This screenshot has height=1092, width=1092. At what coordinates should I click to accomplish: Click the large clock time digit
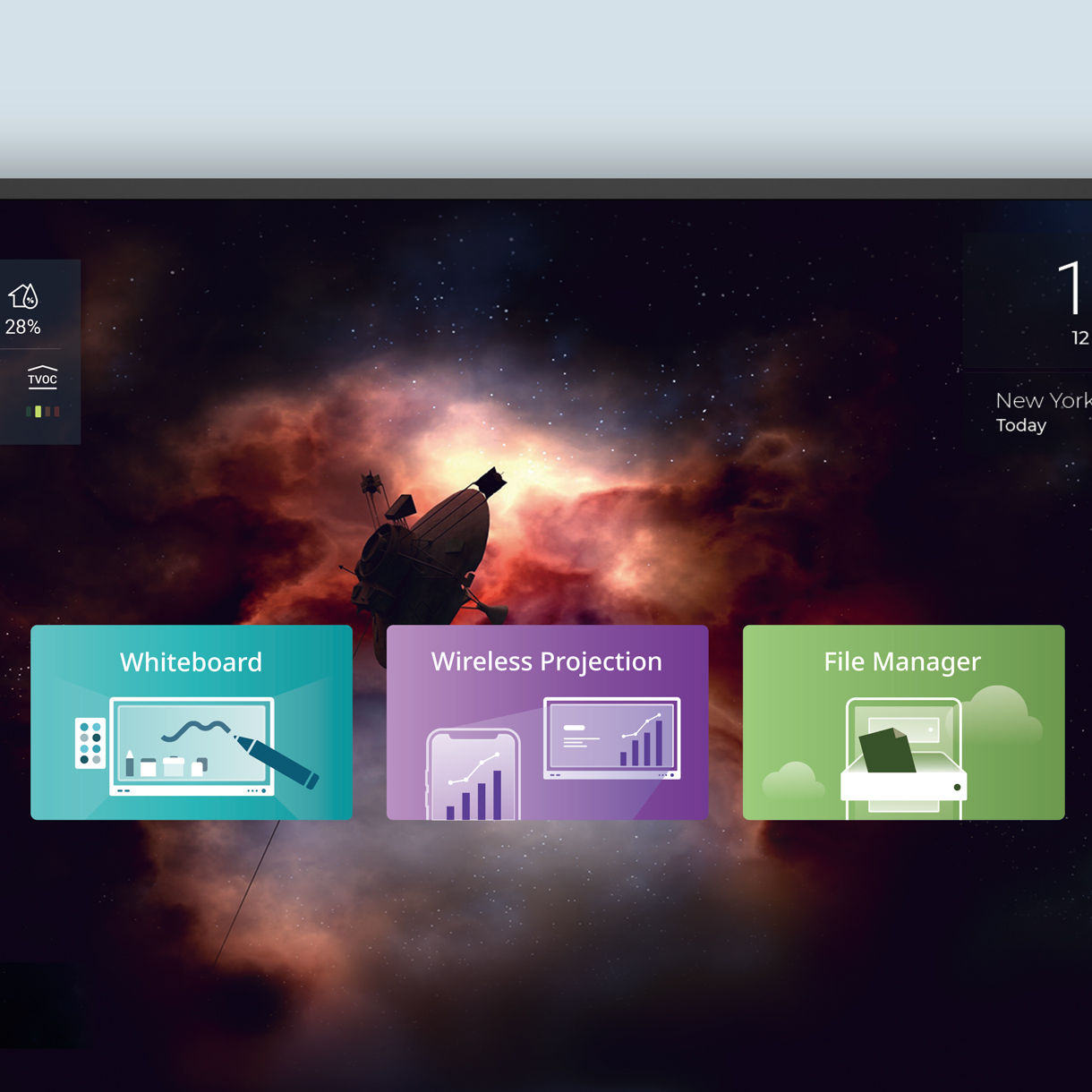click(x=1071, y=288)
